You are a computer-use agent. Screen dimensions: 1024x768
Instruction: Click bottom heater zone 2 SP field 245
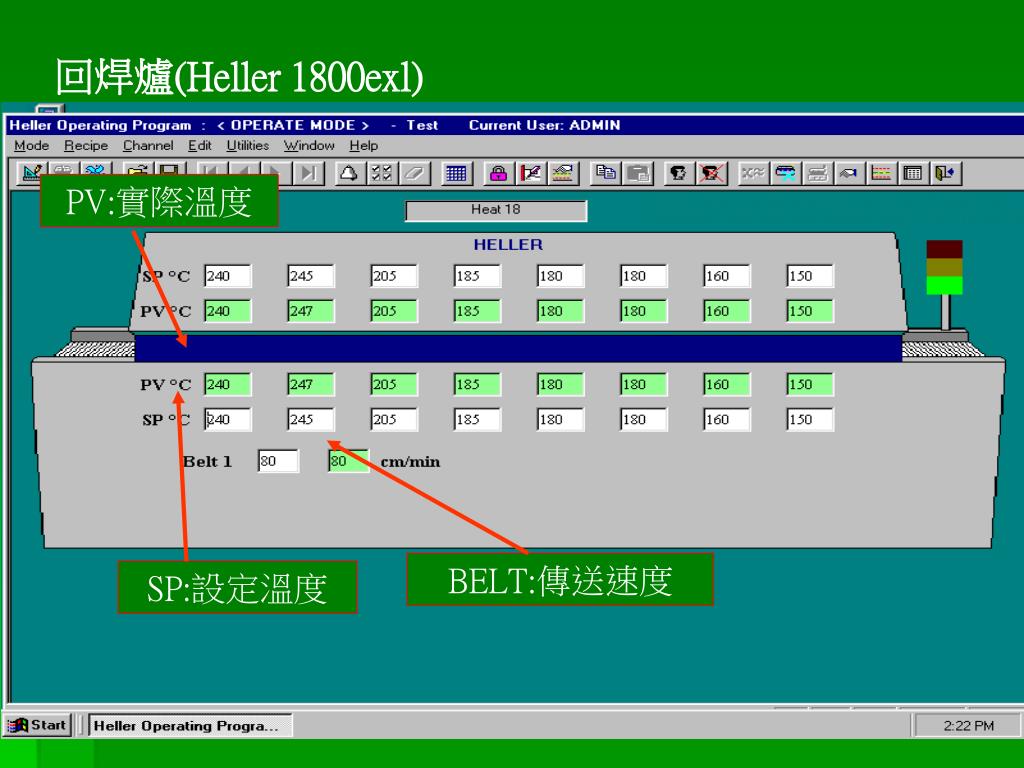point(311,419)
